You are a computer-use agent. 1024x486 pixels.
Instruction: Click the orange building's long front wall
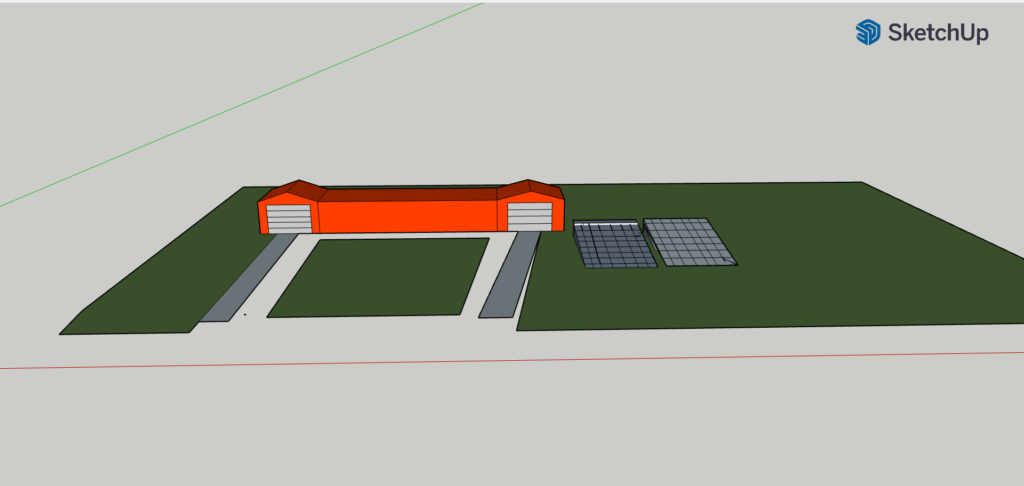pyautogui.click(x=408, y=216)
